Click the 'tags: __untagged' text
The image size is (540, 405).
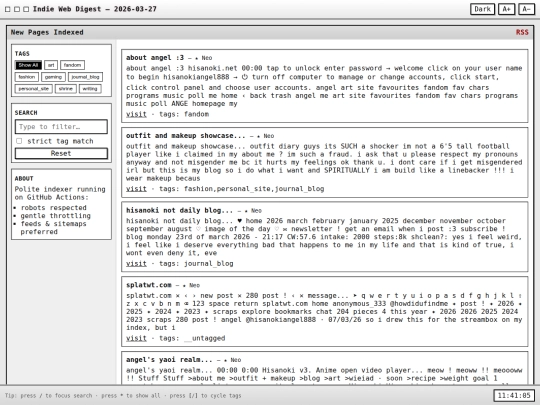tap(192, 338)
